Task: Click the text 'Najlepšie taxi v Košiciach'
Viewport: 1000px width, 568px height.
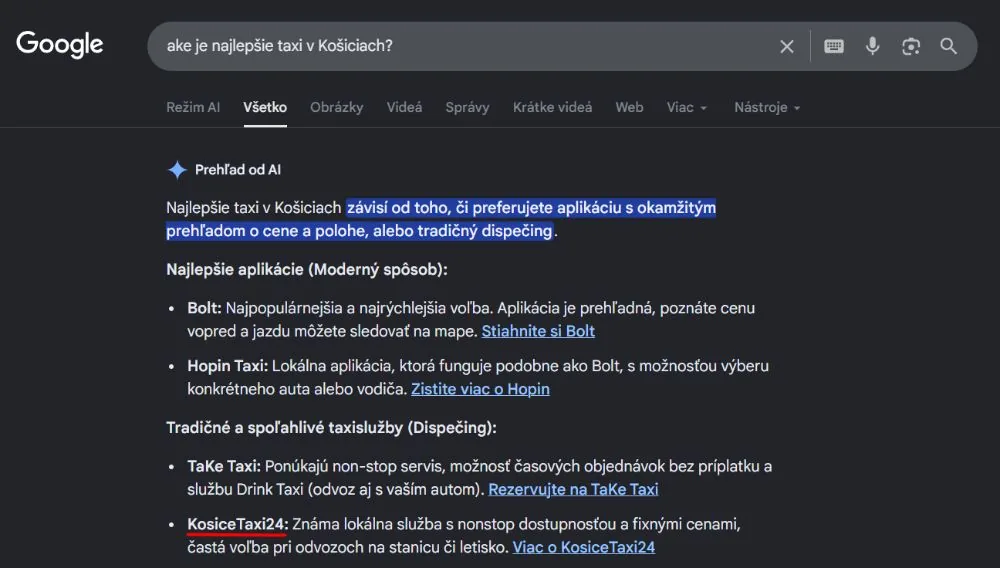Action: pyautogui.click(x=254, y=208)
